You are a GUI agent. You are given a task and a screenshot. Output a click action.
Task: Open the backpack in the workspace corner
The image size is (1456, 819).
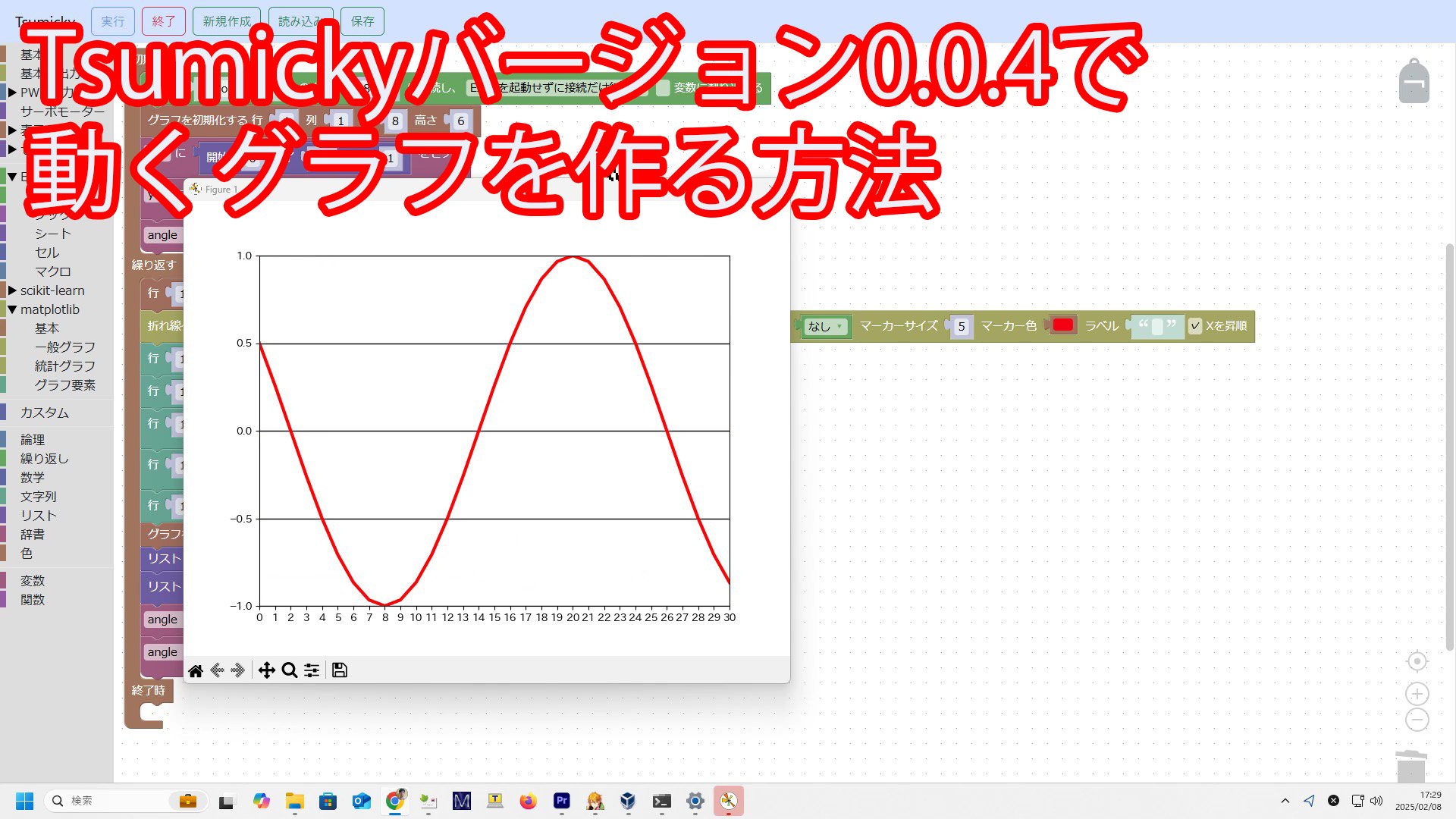(1414, 80)
